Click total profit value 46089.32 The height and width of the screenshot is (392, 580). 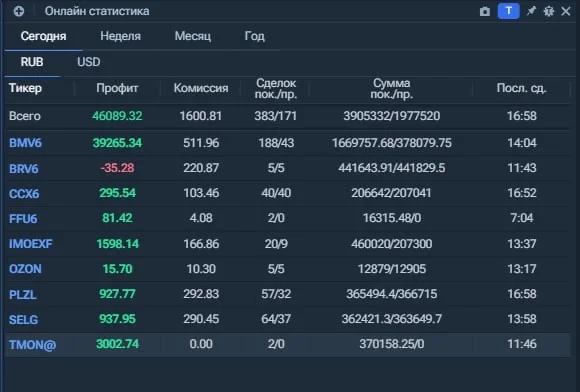(x=117, y=116)
